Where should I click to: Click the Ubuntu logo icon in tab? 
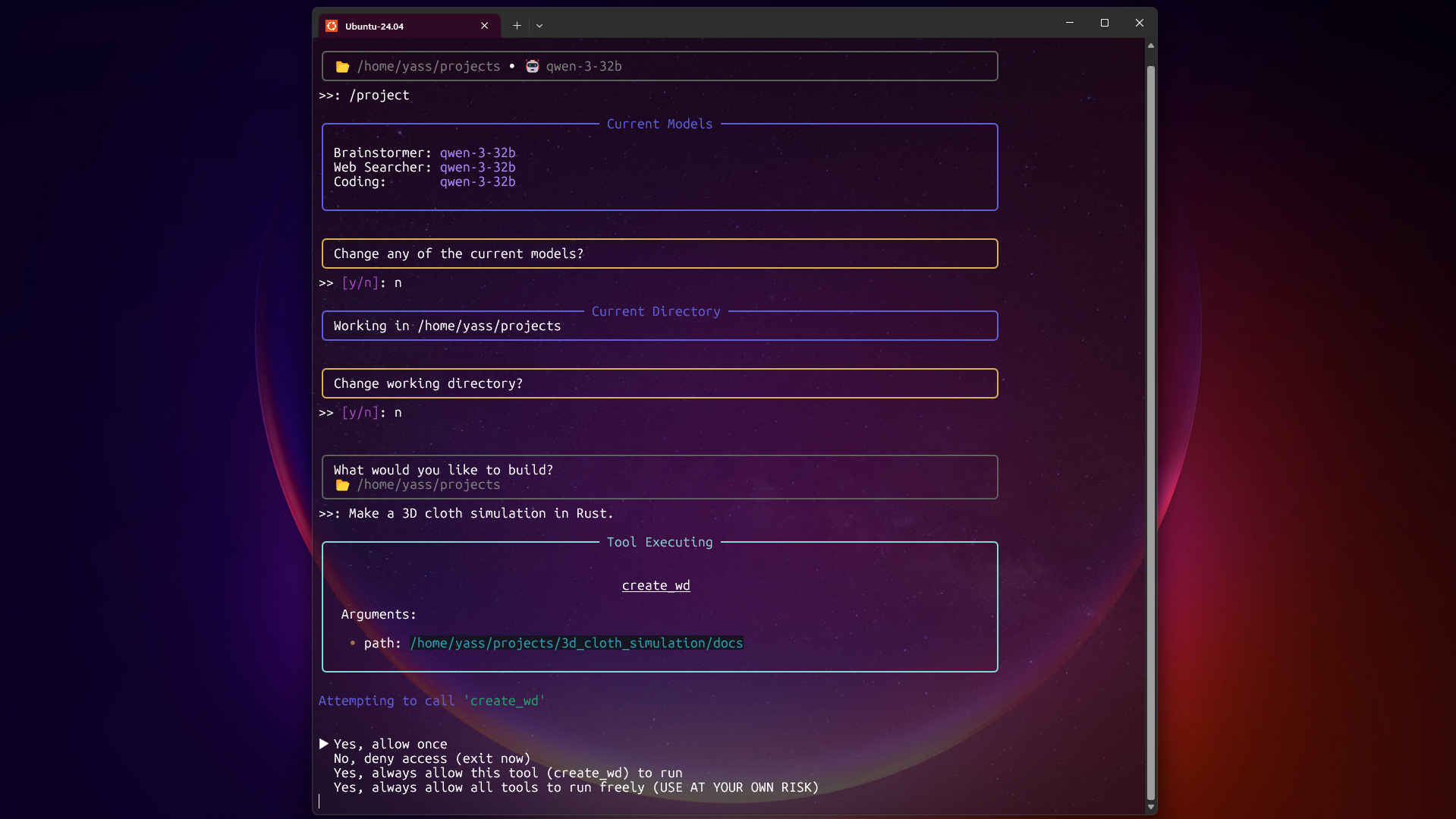tap(332, 26)
